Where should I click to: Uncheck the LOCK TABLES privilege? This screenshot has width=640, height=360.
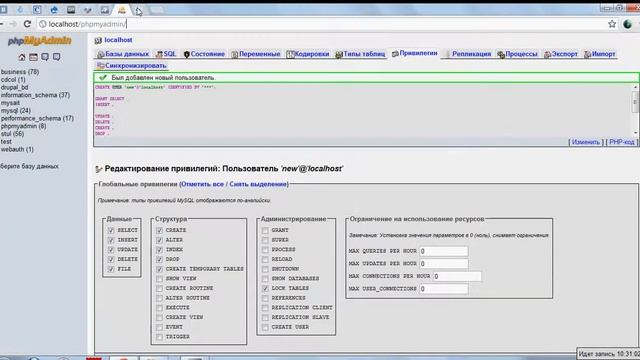click(265, 289)
